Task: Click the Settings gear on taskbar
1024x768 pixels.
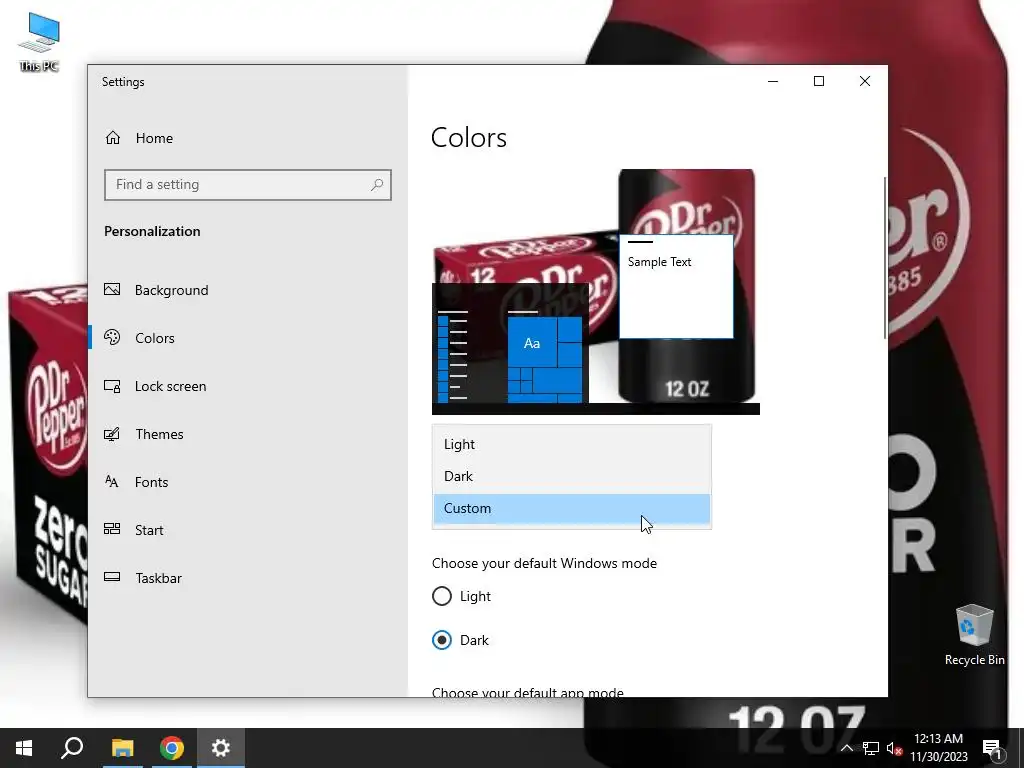Action: 221,748
